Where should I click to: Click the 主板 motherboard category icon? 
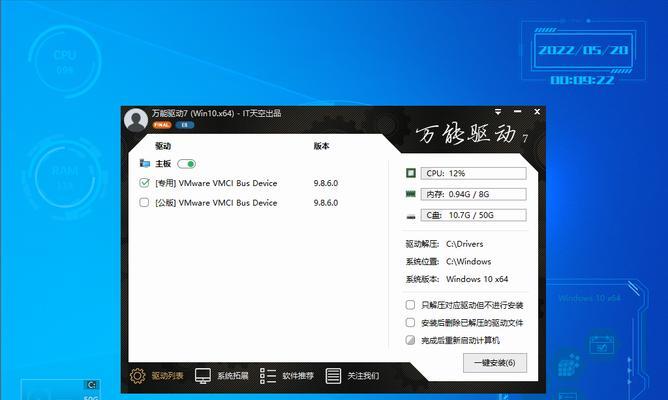(x=145, y=163)
